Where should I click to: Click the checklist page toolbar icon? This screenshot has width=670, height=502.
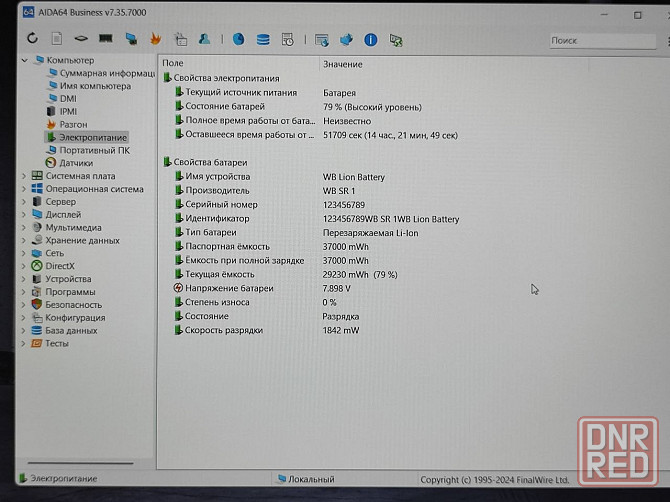click(181, 39)
